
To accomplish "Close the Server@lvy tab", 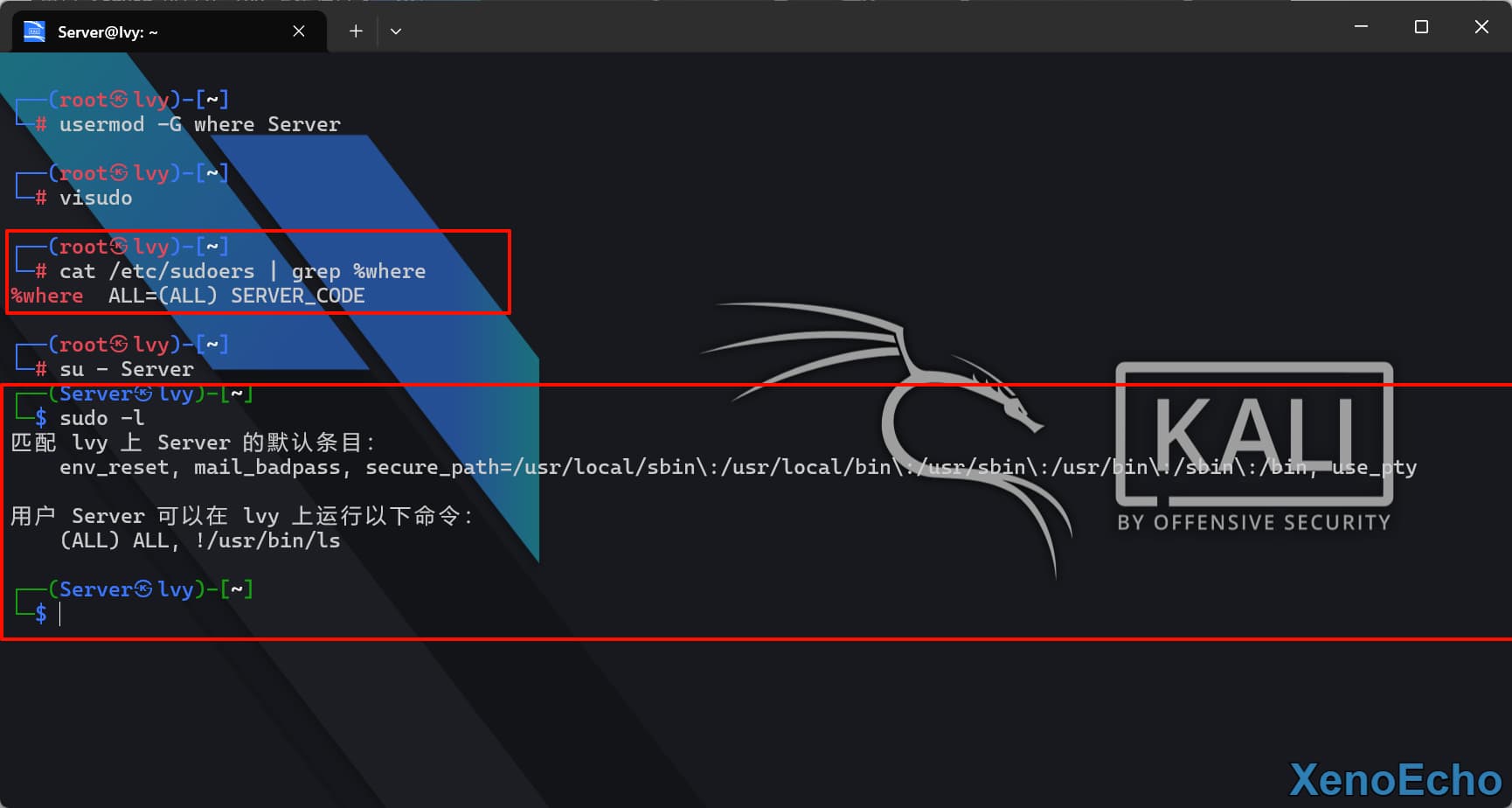I will tap(299, 31).
